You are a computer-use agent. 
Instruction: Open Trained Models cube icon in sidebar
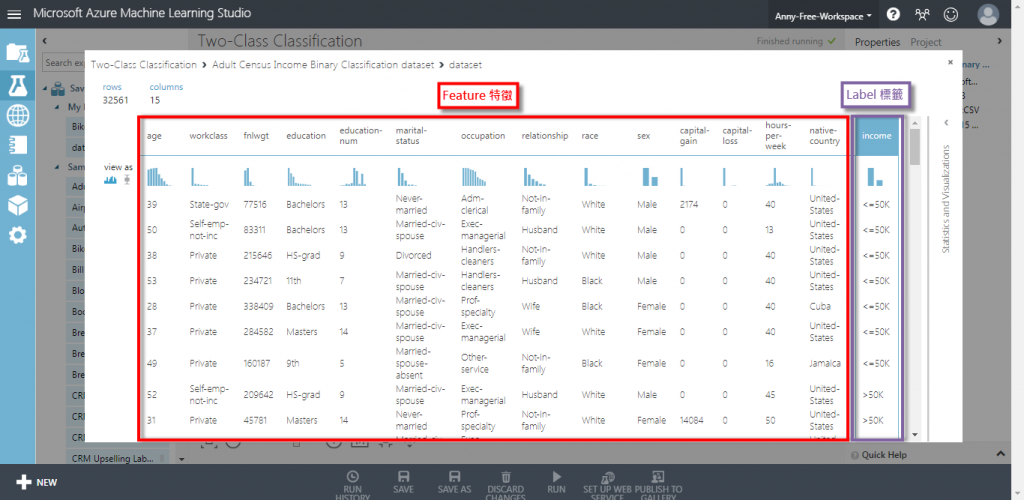tap(18, 205)
